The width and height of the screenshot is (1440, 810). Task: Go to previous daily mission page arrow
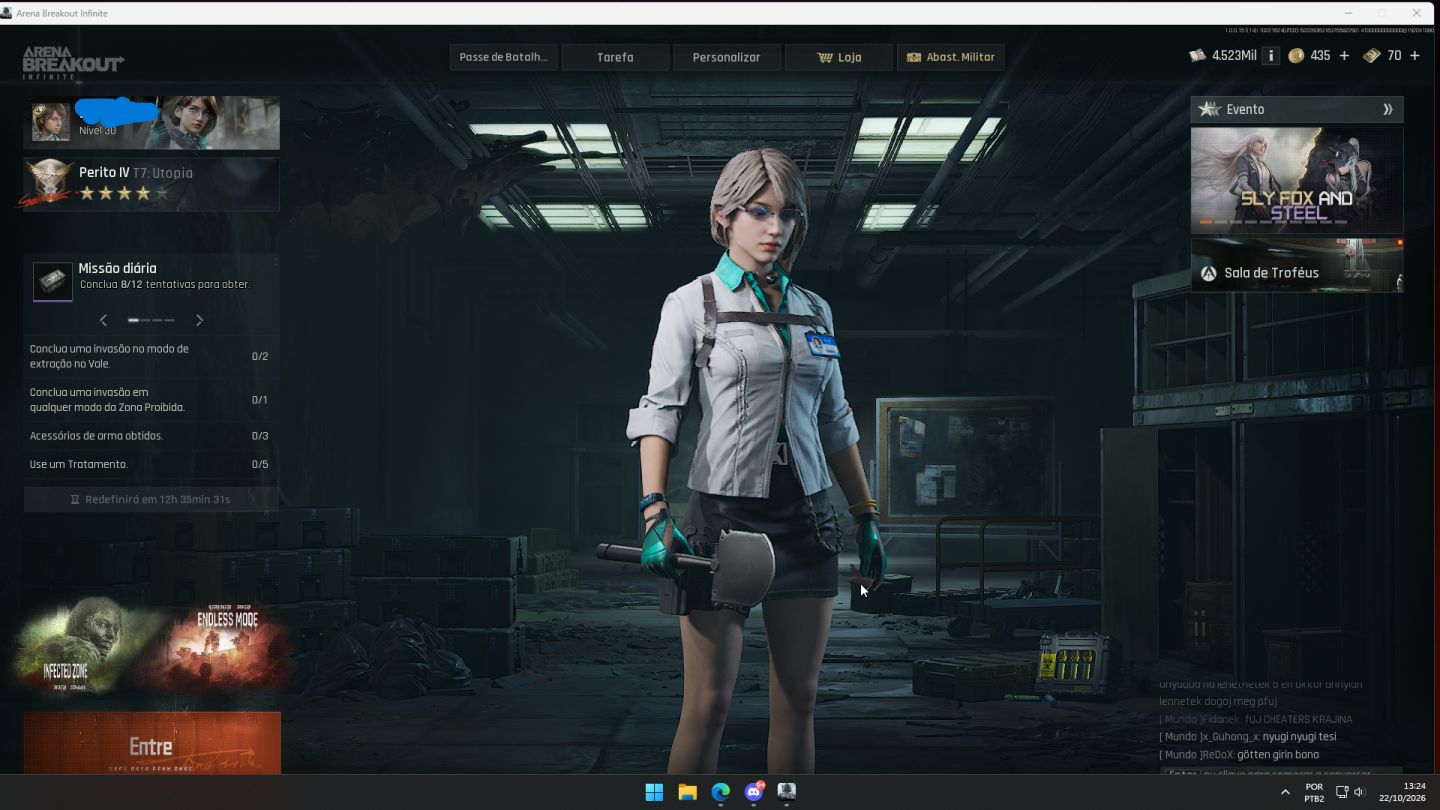103,320
